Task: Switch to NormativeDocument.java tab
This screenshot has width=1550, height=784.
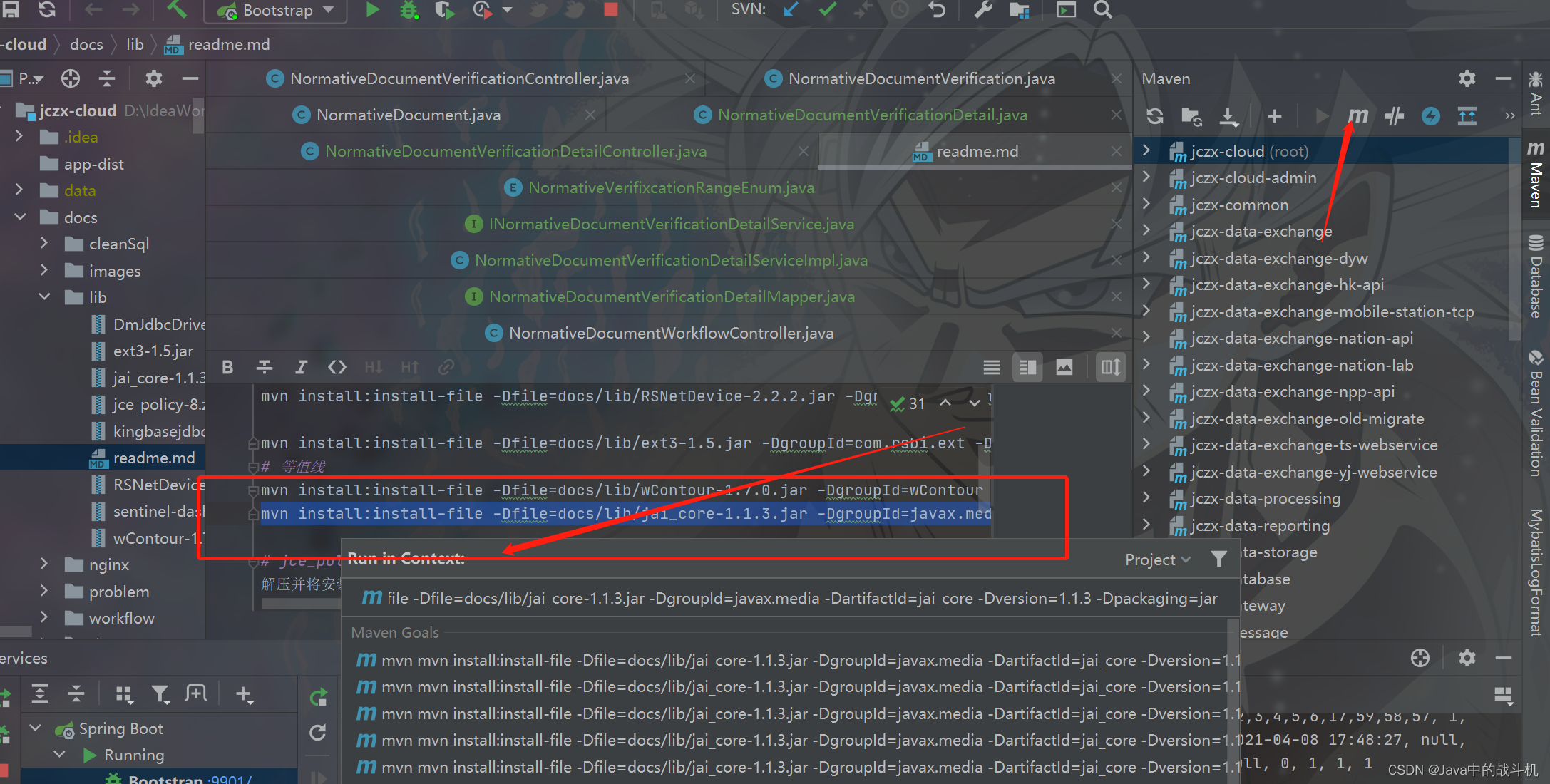Action: coord(408,115)
